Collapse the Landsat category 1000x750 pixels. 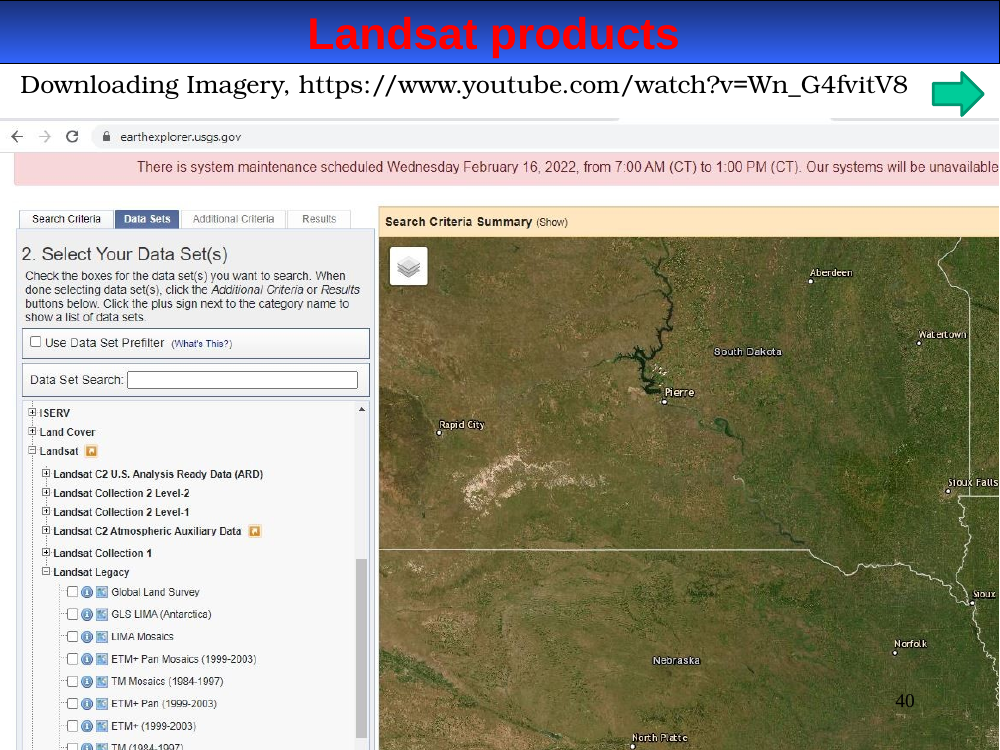(32, 451)
